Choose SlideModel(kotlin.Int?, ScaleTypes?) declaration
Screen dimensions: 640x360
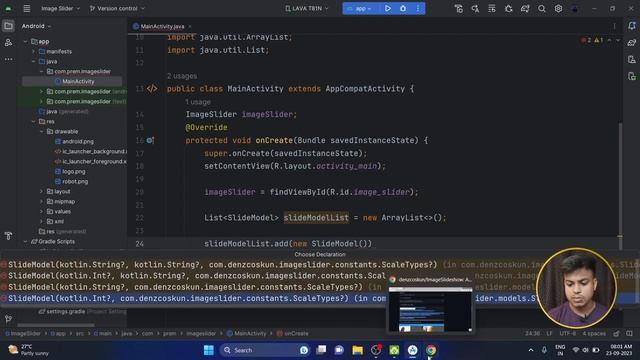[320, 298]
